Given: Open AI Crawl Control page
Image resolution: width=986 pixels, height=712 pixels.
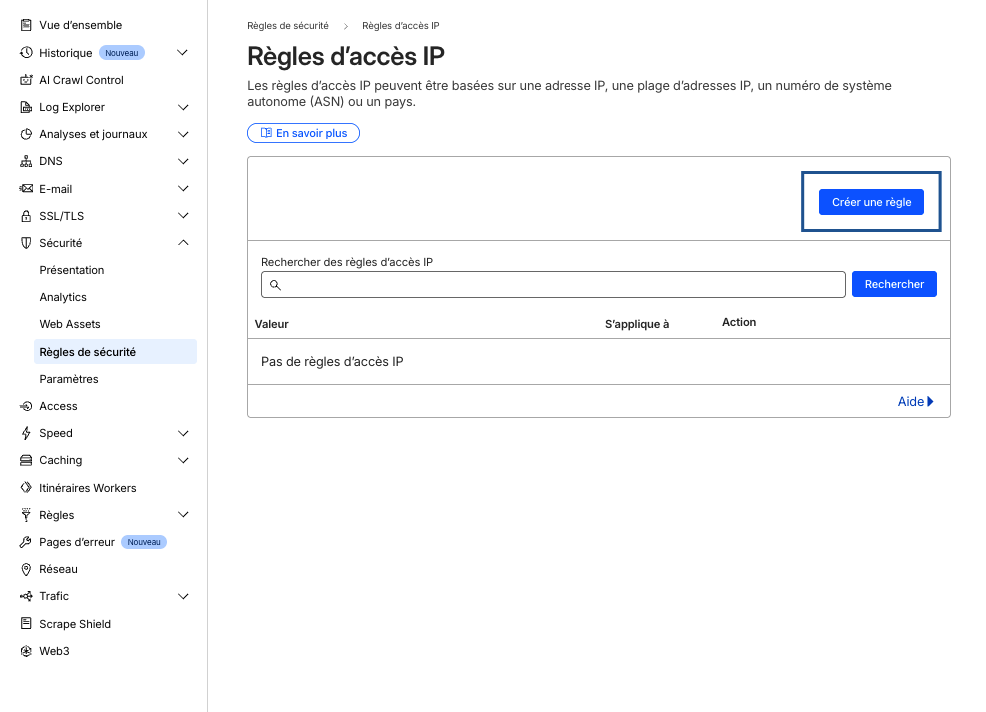Looking at the screenshot, I should click(81, 80).
